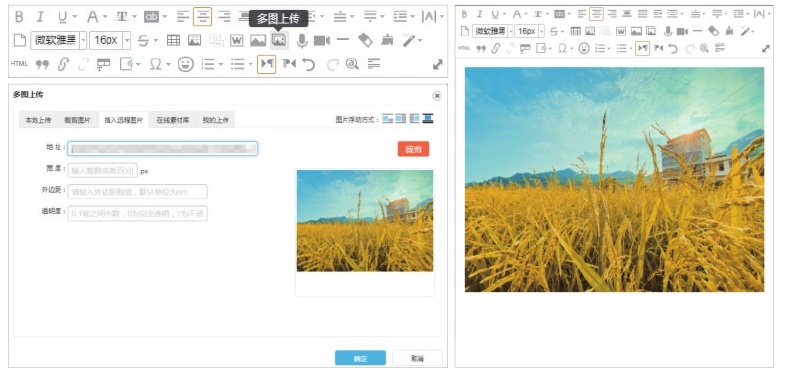Click the 宽度 width input field

tap(102, 170)
